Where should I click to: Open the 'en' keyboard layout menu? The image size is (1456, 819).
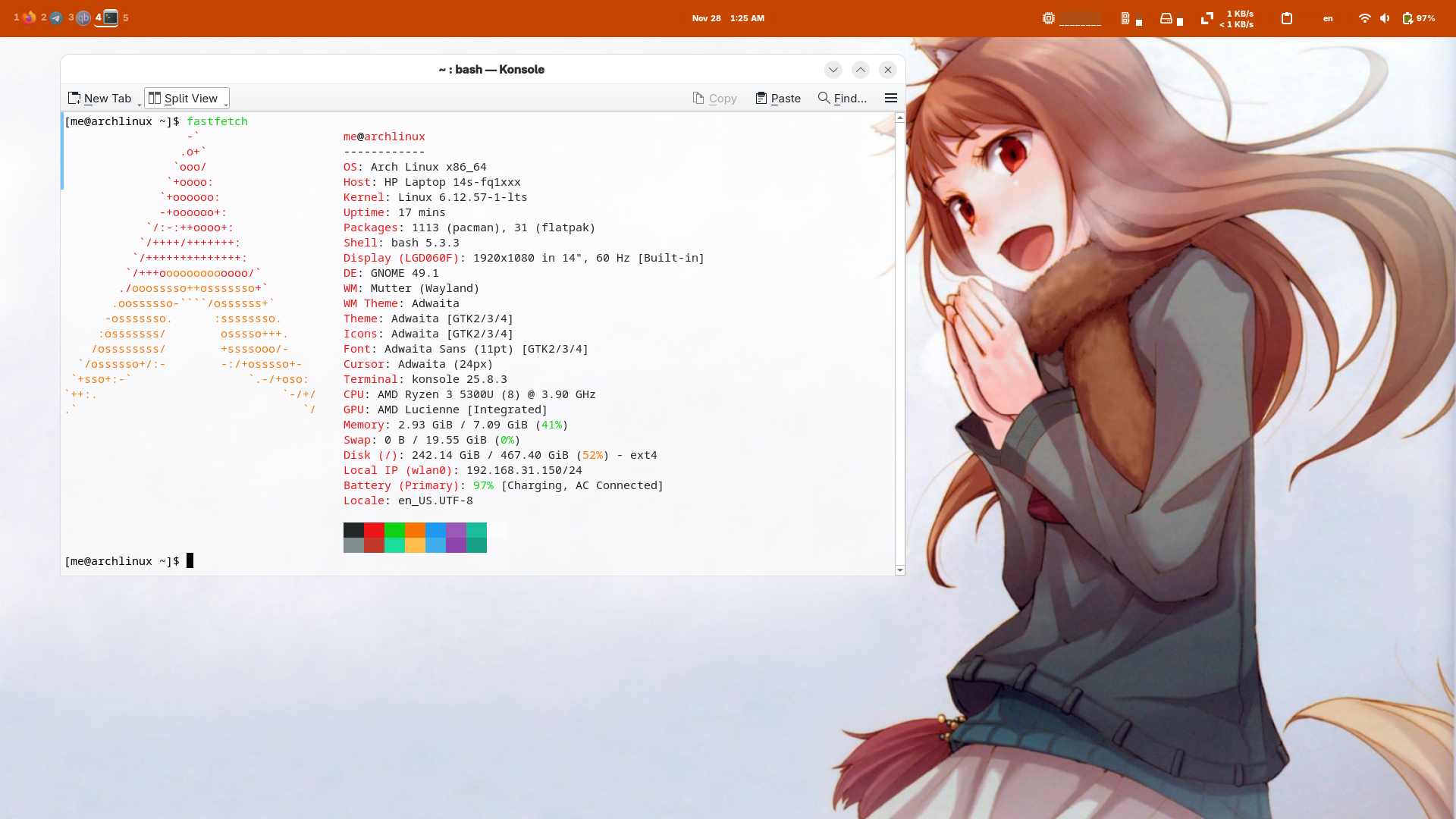[x=1328, y=18]
